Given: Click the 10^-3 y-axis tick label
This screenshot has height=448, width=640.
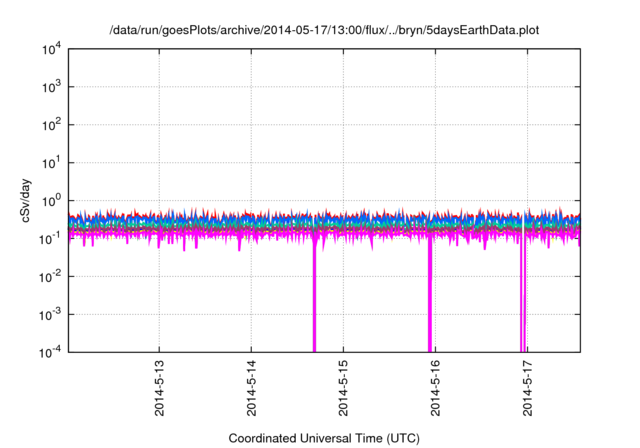Looking at the screenshot, I should tap(50, 315).
